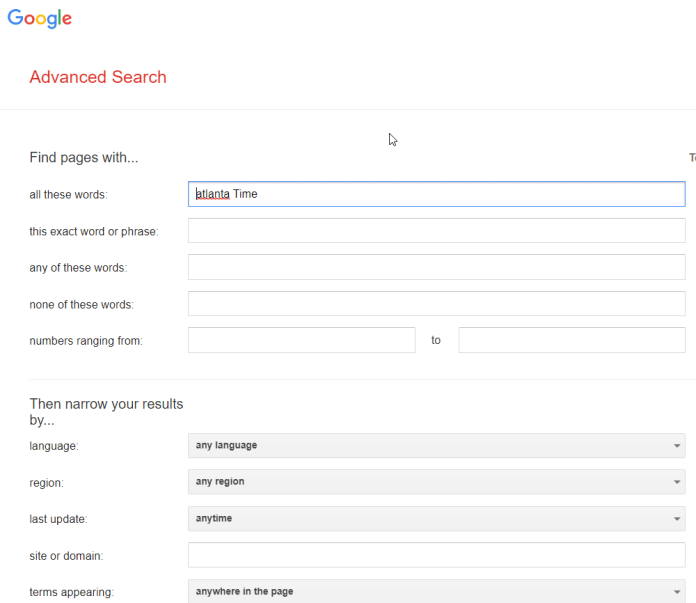Click the 'site or domain' input box
The width and height of the screenshot is (696, 603).
[436, 555]
